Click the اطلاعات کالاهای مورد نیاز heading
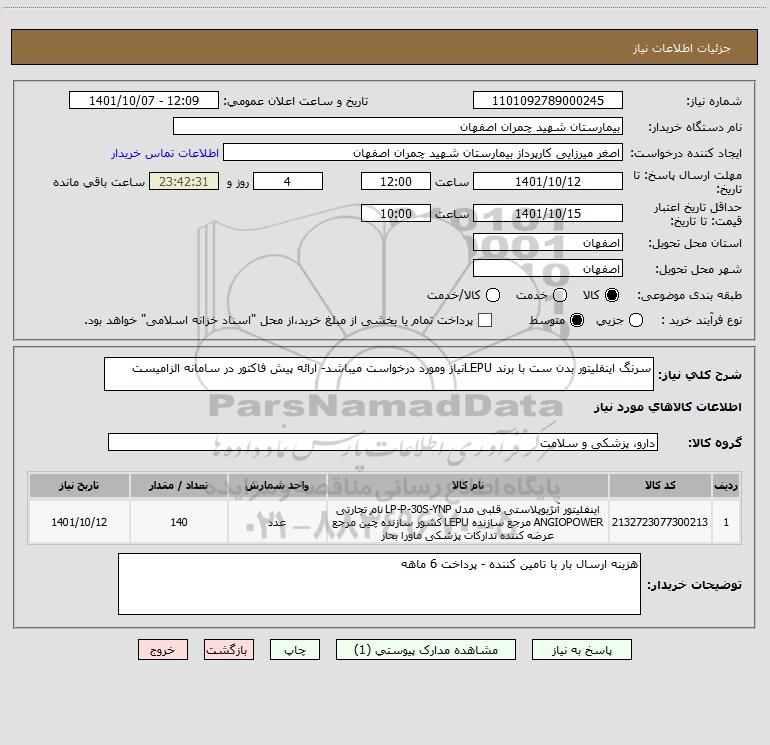Image resolution: width=770 pixels, height=745 pixels. click(x=668, y=407)
